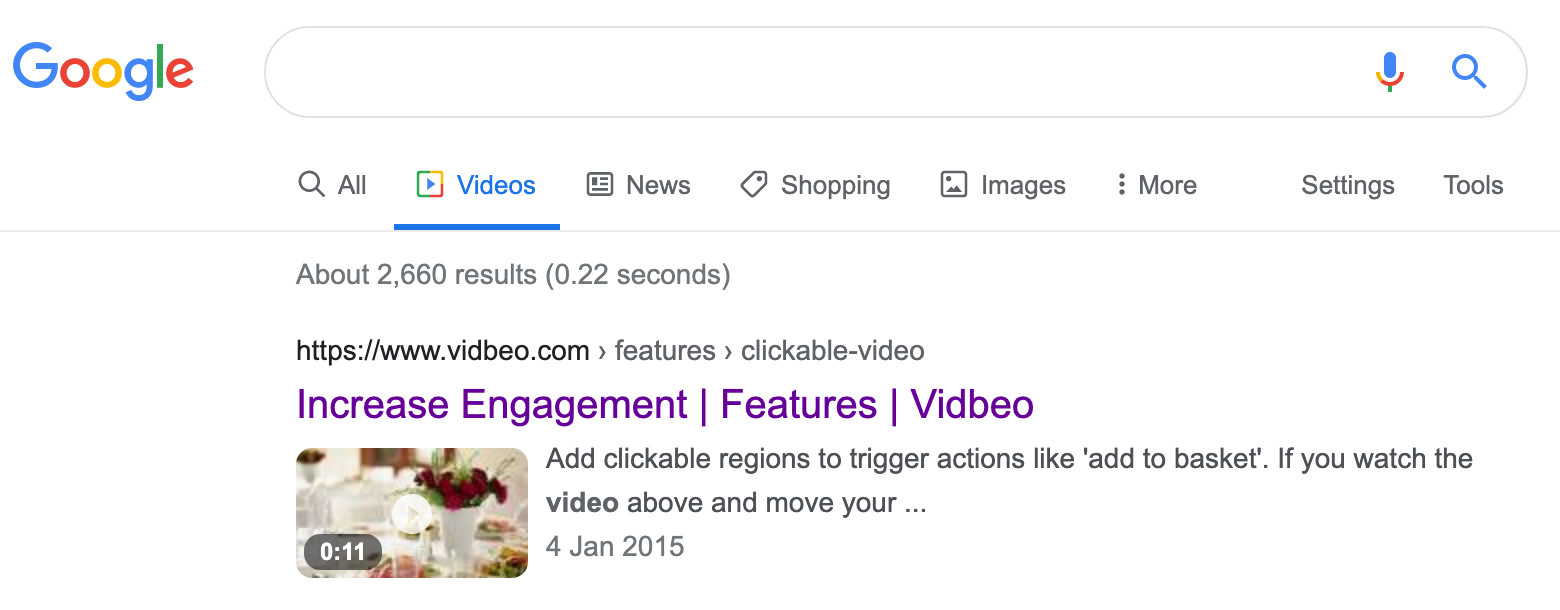Click the three-dot More icon

pos(1122,184)
